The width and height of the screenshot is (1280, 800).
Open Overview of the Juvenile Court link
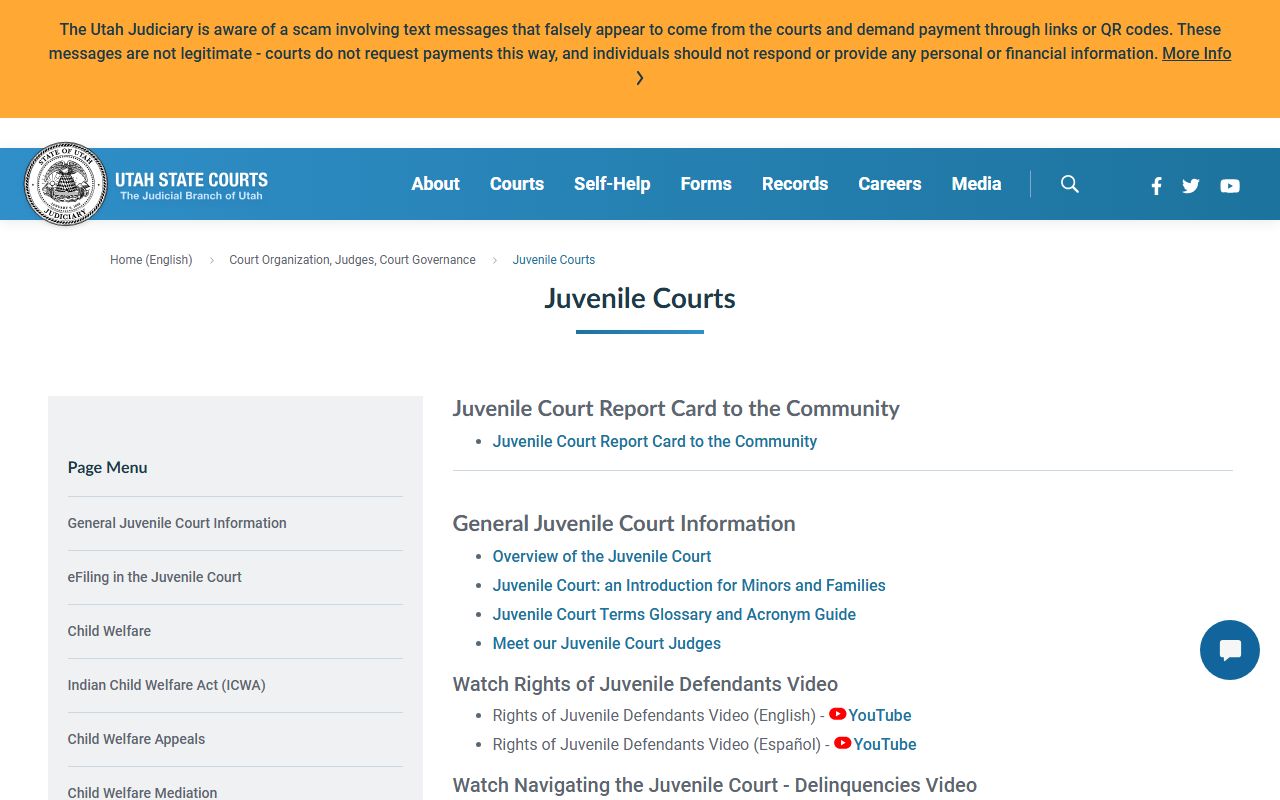[602, 557]
